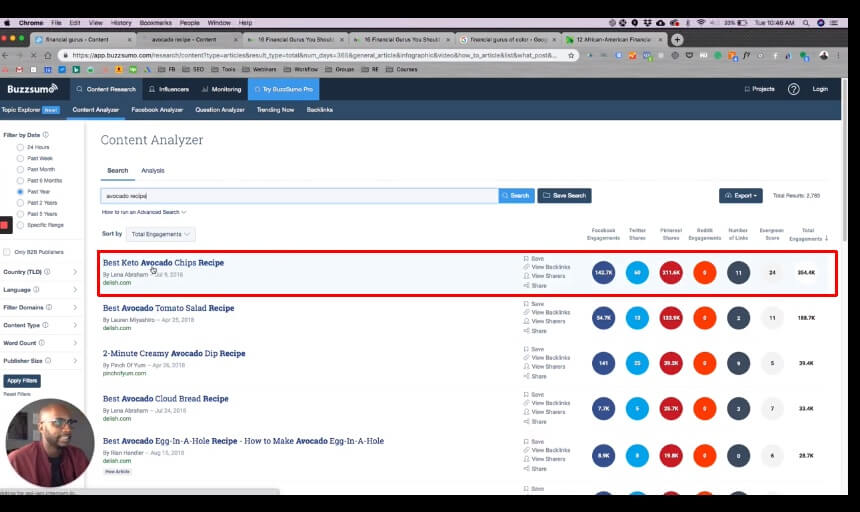Enable Only B2B Publishers checkbox

tap(7, 252)
